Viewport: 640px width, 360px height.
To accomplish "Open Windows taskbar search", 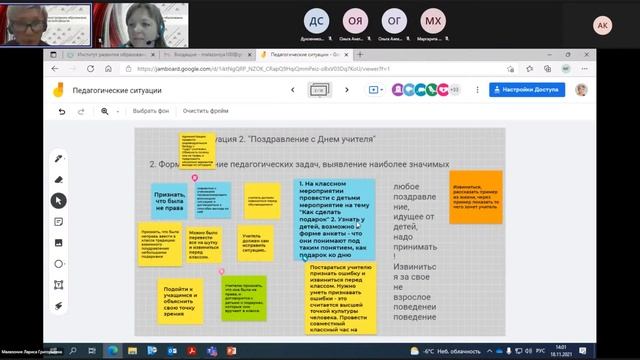I will tap(73, 351).
